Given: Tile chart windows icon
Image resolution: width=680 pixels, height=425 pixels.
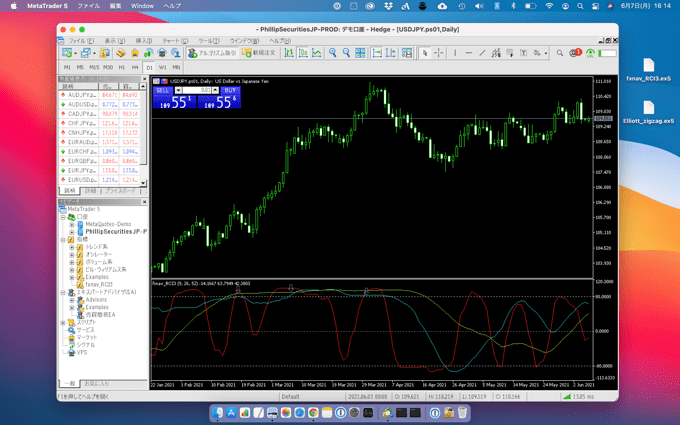Looking at the screenshot, I should [360, 53].
